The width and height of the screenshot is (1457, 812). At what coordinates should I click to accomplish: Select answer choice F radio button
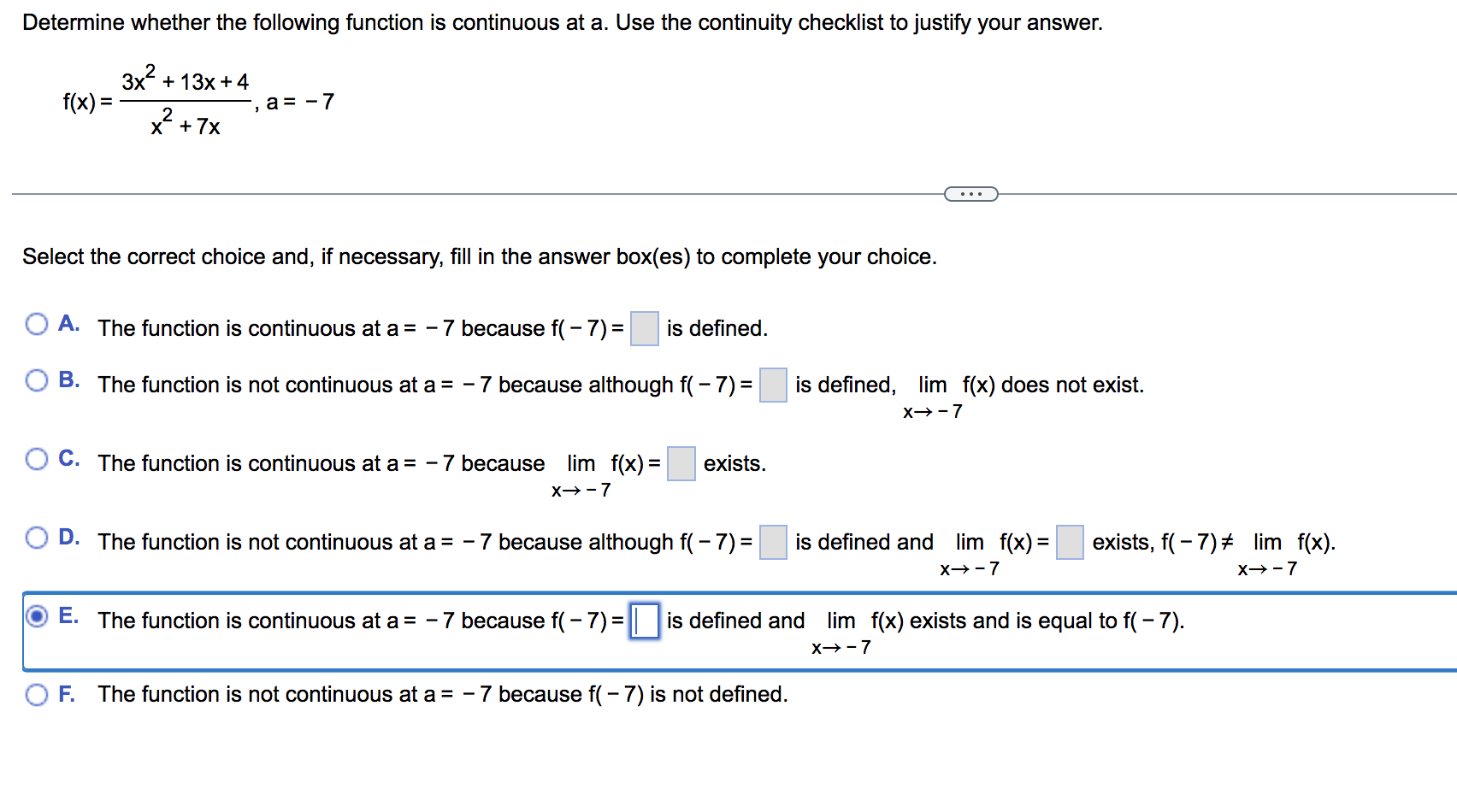click(x=36, y=695)
